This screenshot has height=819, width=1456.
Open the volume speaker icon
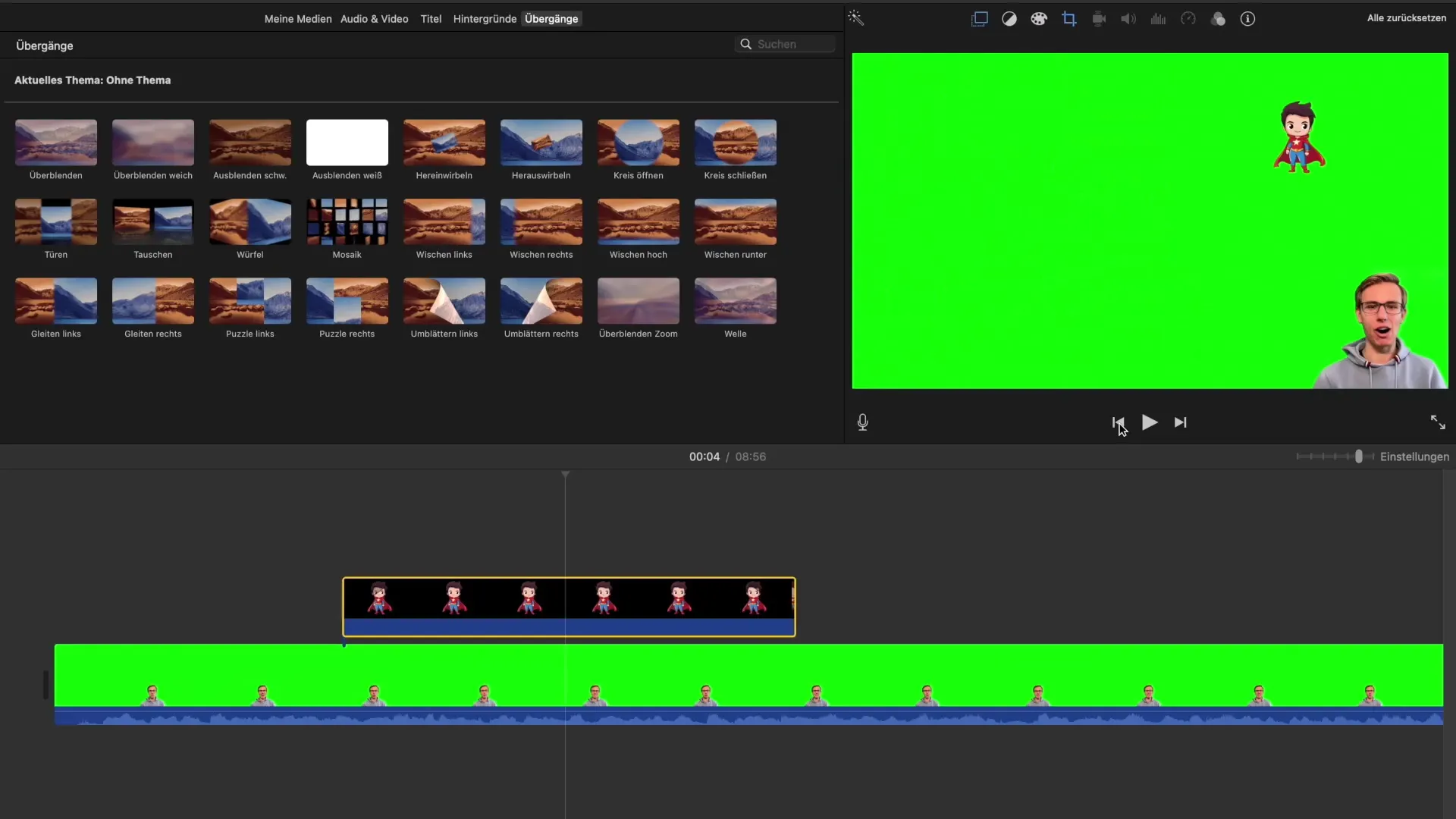click(1128, 19)
